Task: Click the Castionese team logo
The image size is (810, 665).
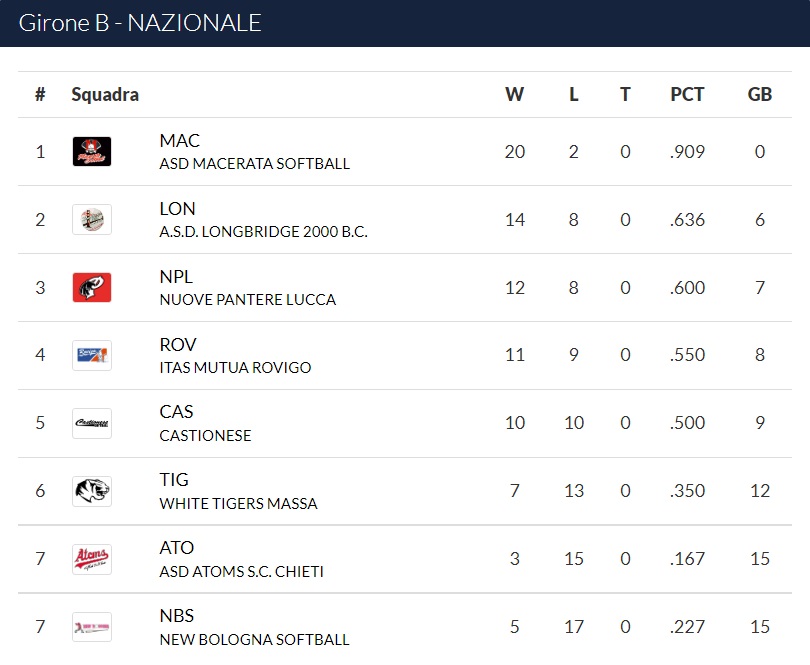Action: pyautogui.click(x=92, y=423)
